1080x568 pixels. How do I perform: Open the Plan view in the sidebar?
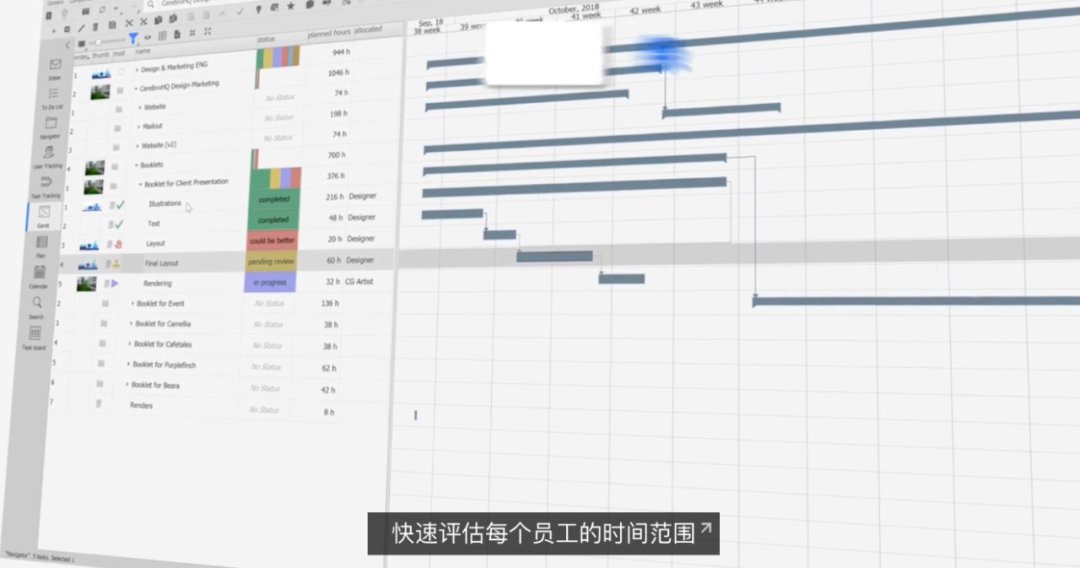41,246
